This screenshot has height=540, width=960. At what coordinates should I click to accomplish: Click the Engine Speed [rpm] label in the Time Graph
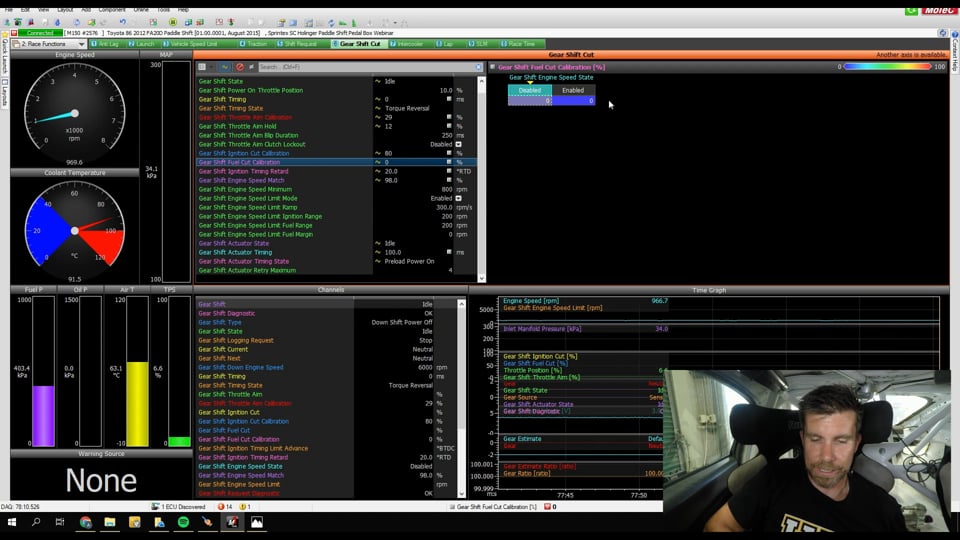(531, 301)
